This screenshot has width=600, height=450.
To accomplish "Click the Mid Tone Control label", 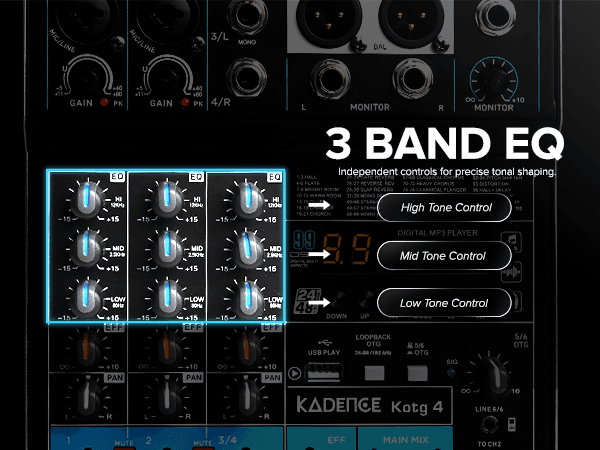I will (444, 256).
